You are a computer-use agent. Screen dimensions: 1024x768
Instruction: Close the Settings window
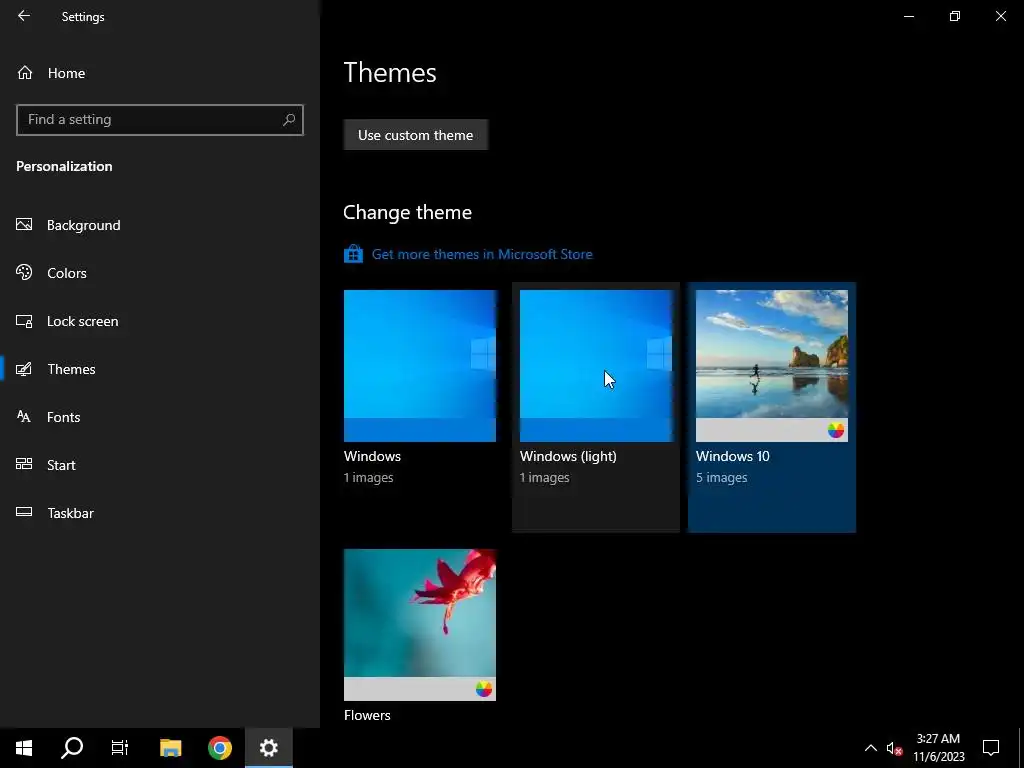pos(1000,16)
